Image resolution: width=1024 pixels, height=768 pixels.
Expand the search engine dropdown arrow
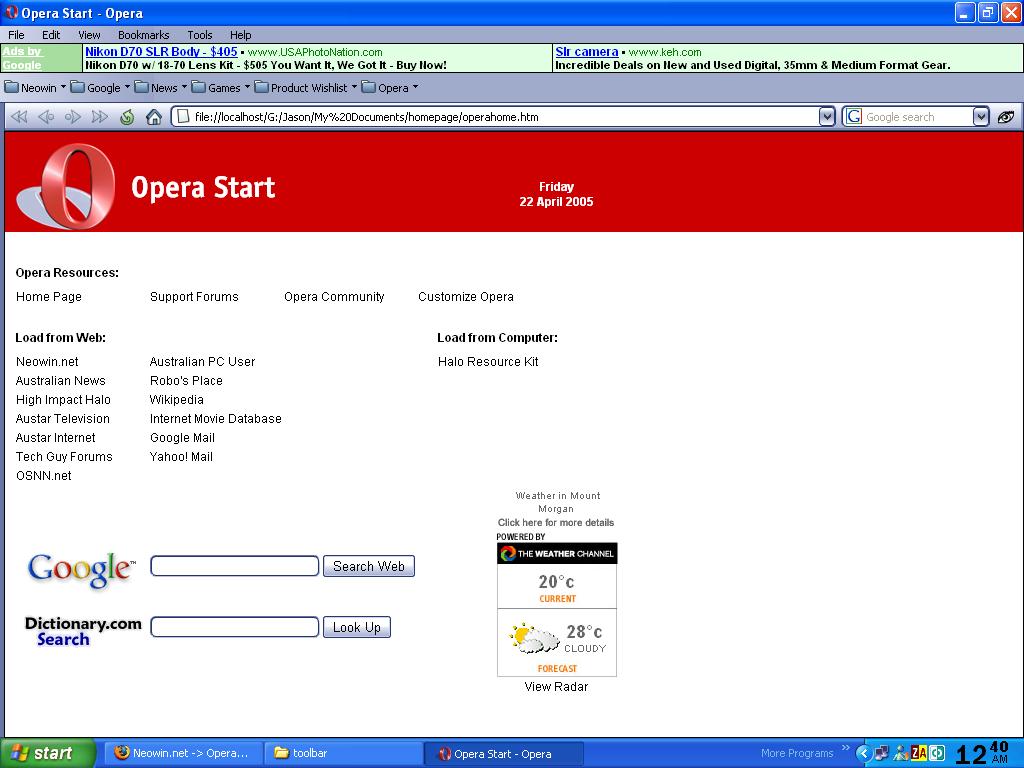[x=981, y=117]
